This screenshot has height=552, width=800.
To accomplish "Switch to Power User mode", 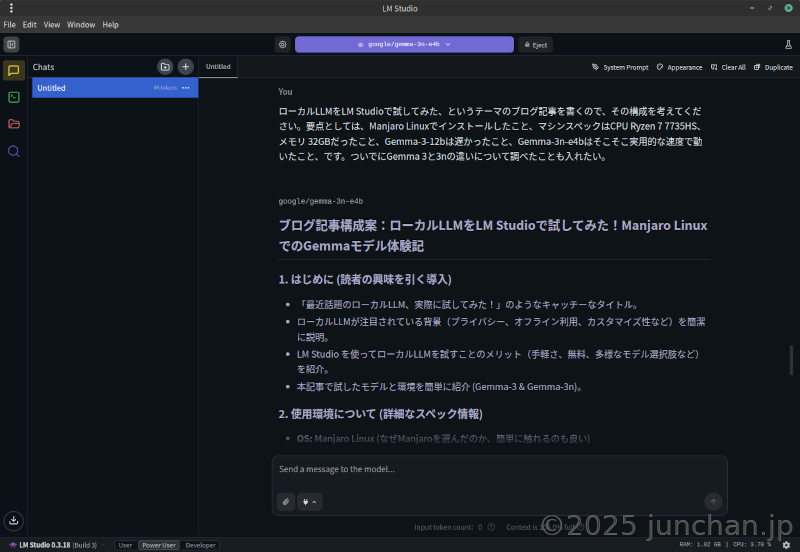I will click(x=159, y=545).
